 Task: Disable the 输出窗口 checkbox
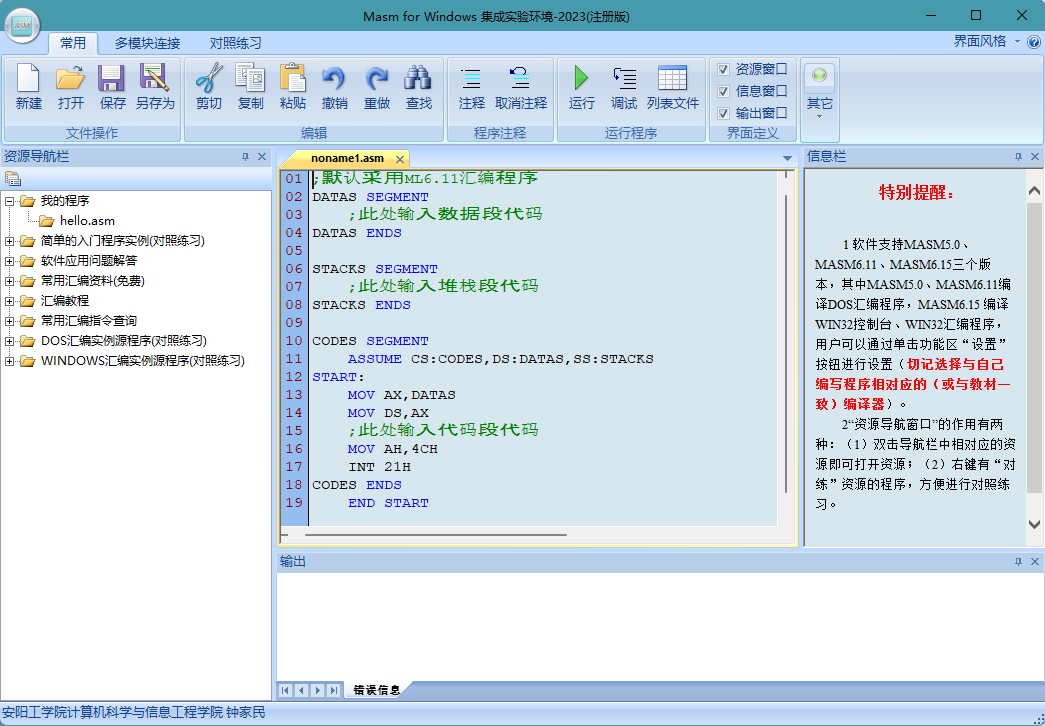[x=723, y=113]
